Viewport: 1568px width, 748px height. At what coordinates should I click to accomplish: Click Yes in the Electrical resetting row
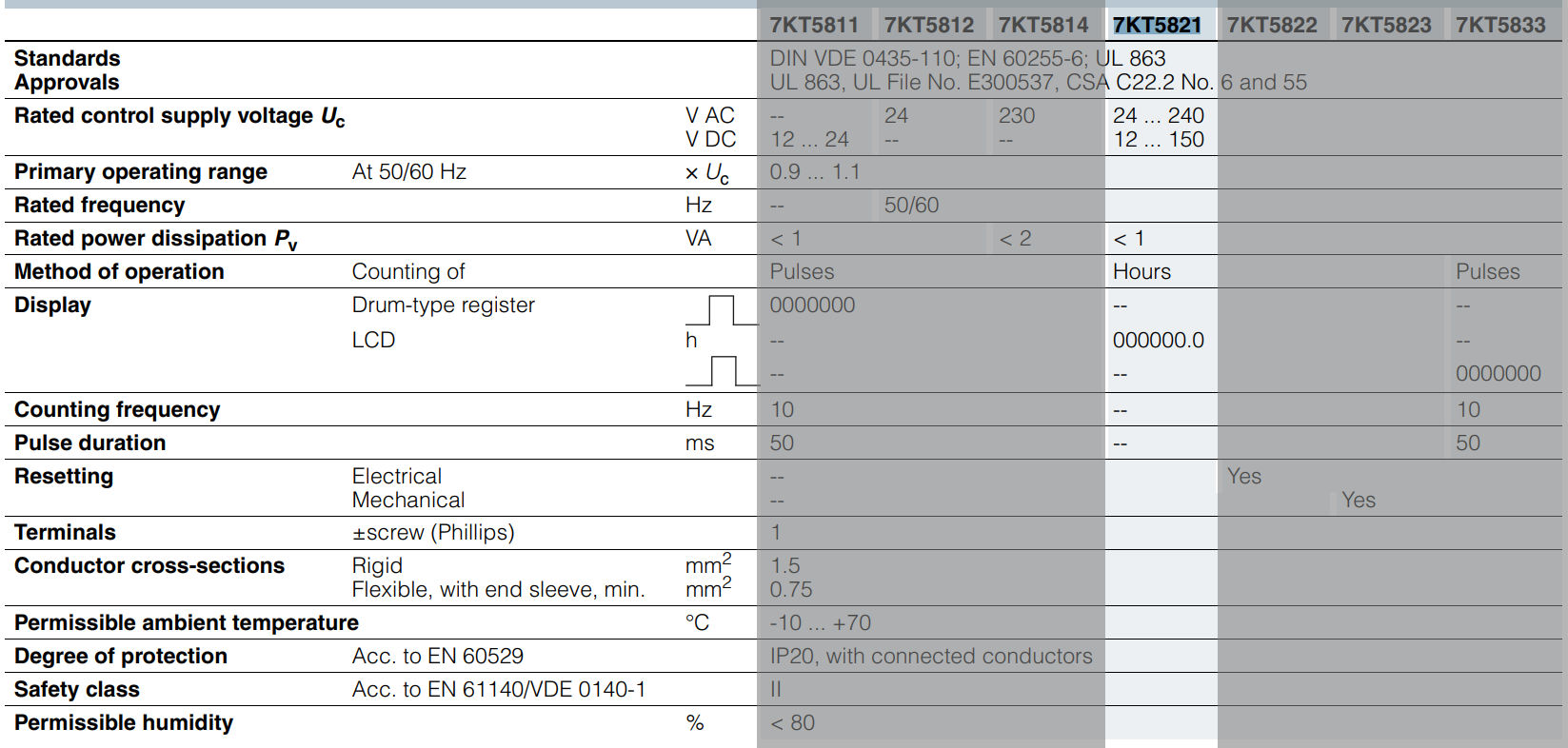[1243, 476]
